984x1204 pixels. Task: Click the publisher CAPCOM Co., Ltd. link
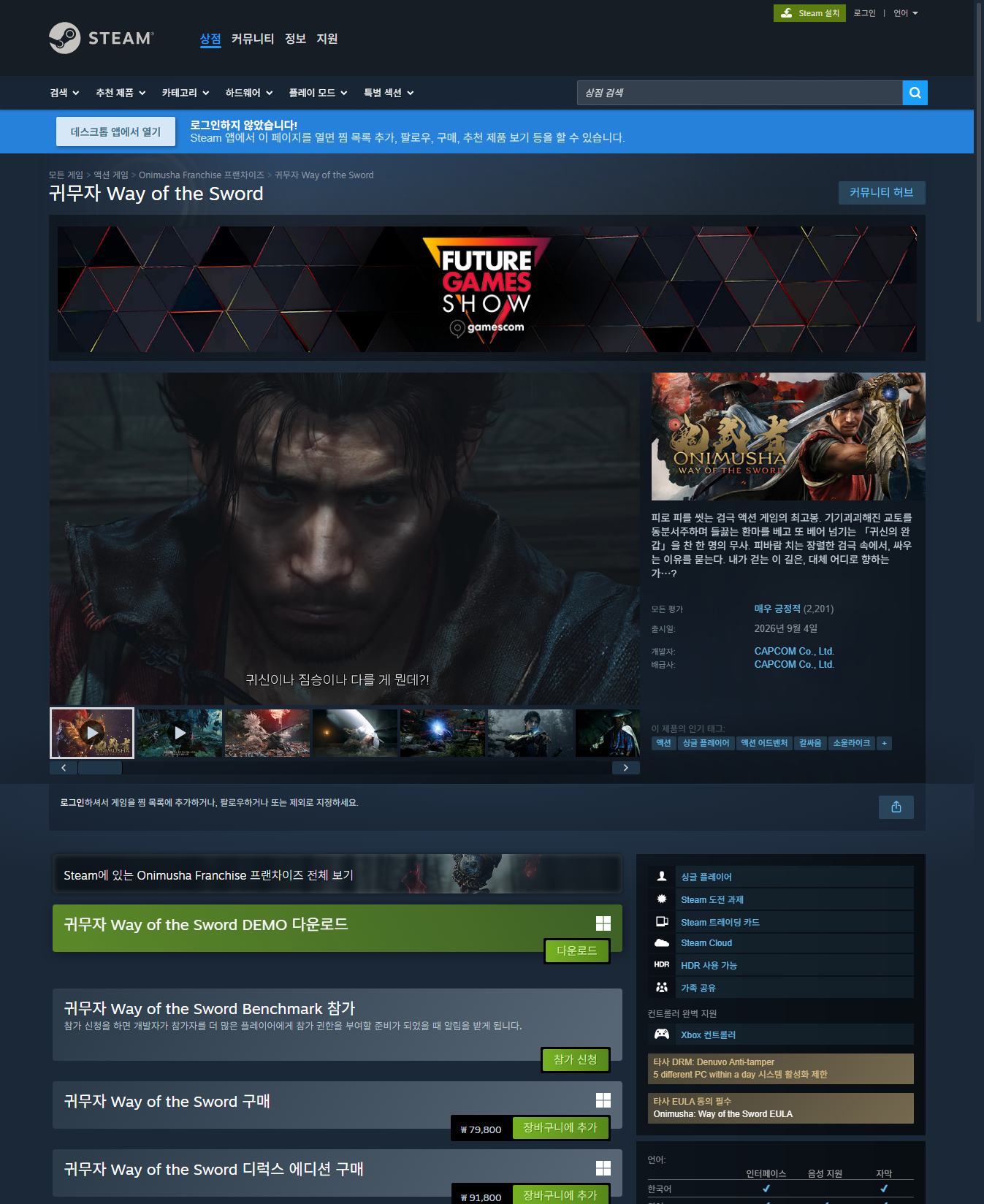[794, 664]
